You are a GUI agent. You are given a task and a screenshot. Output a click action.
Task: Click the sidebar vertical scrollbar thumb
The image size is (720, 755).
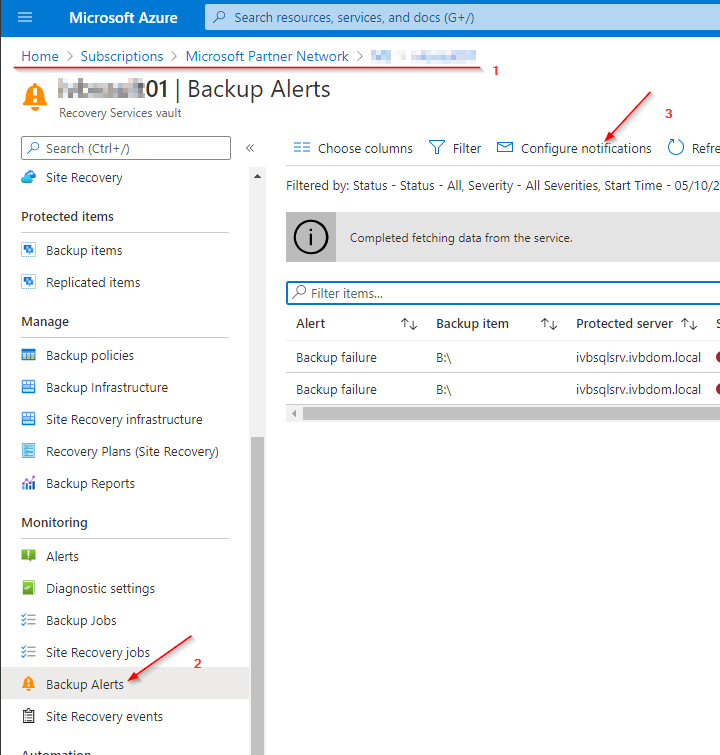pos(258,596)
